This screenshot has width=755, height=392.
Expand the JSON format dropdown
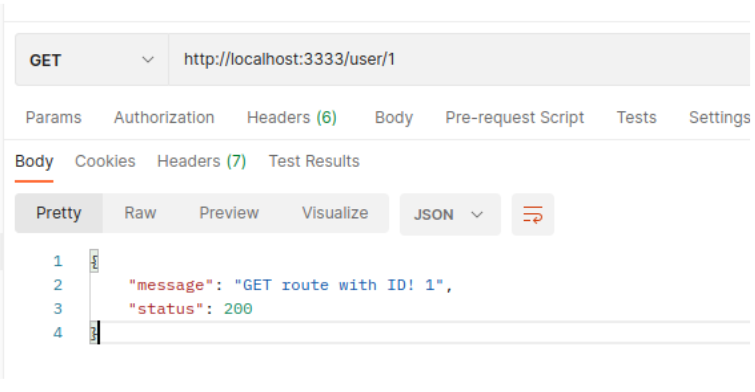coord(450,214)
